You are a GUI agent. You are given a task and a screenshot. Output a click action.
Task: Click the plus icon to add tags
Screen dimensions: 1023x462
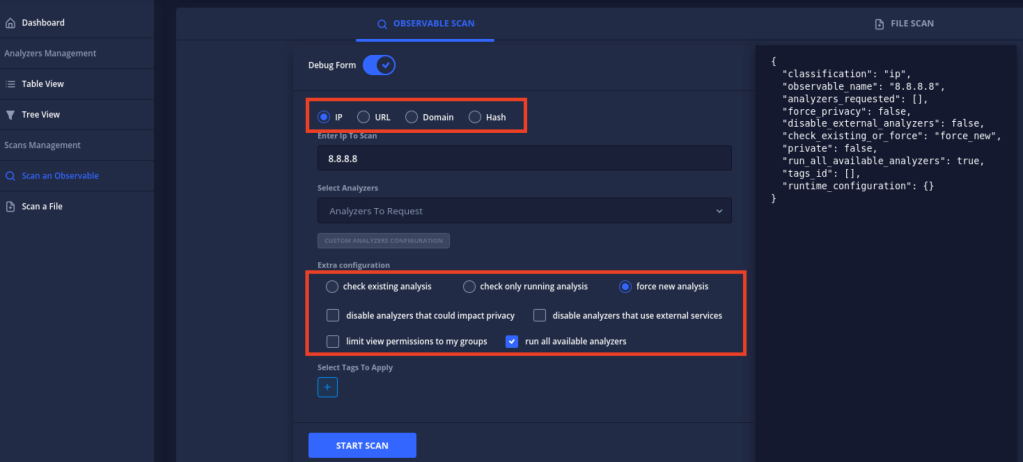coord(327,387)
